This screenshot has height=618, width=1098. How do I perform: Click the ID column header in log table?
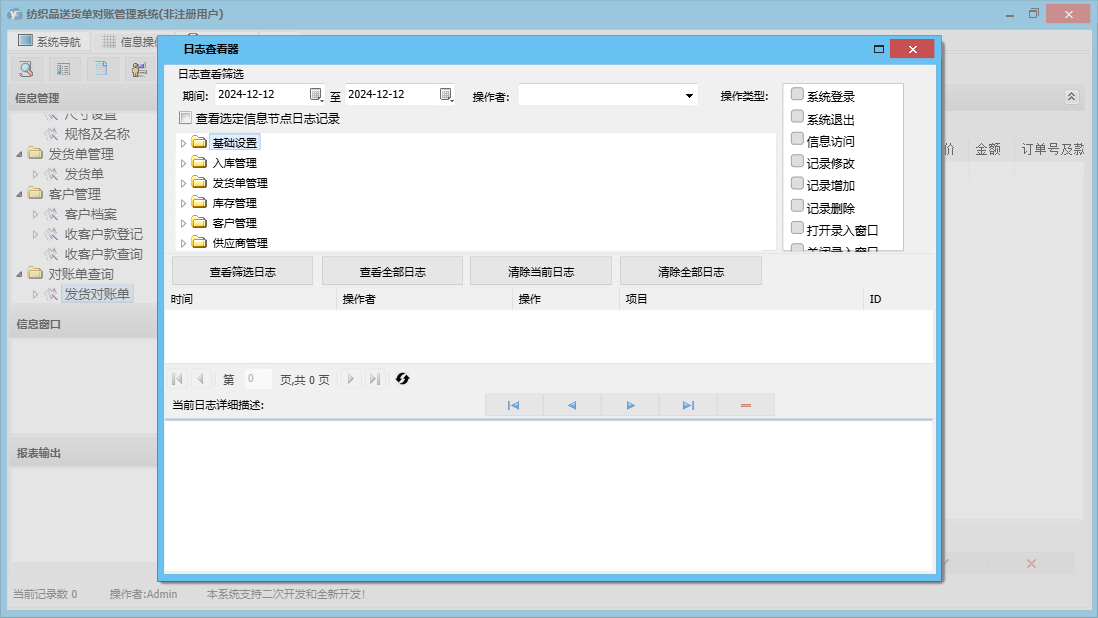click(898, 299)
